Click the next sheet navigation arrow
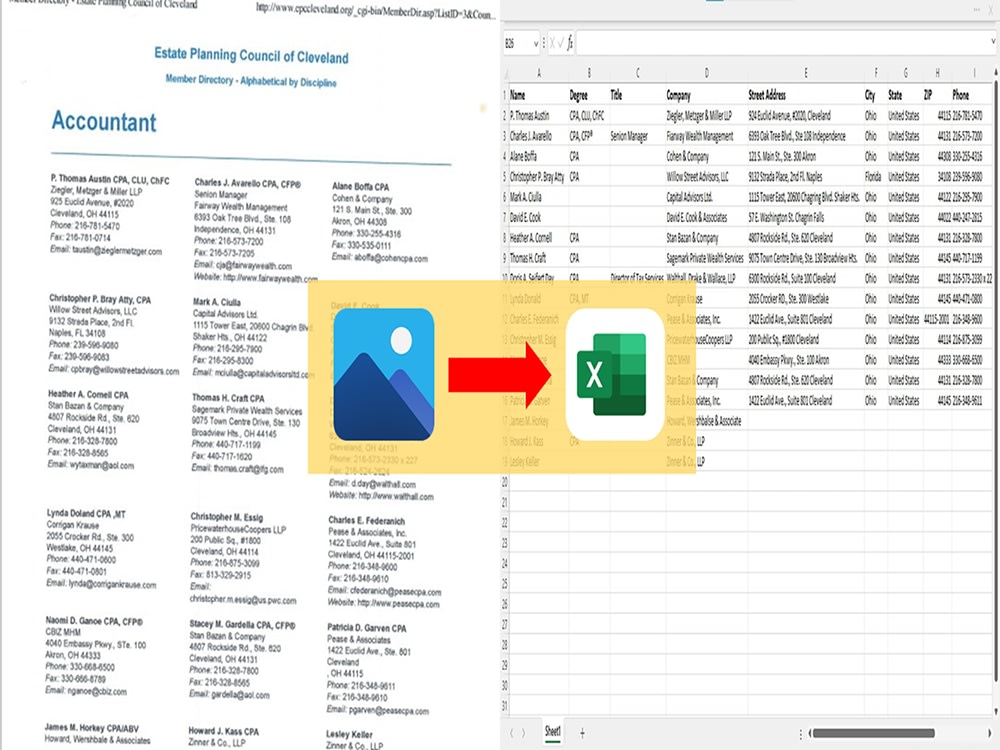Screen dimensions: 1000x750 524,733
